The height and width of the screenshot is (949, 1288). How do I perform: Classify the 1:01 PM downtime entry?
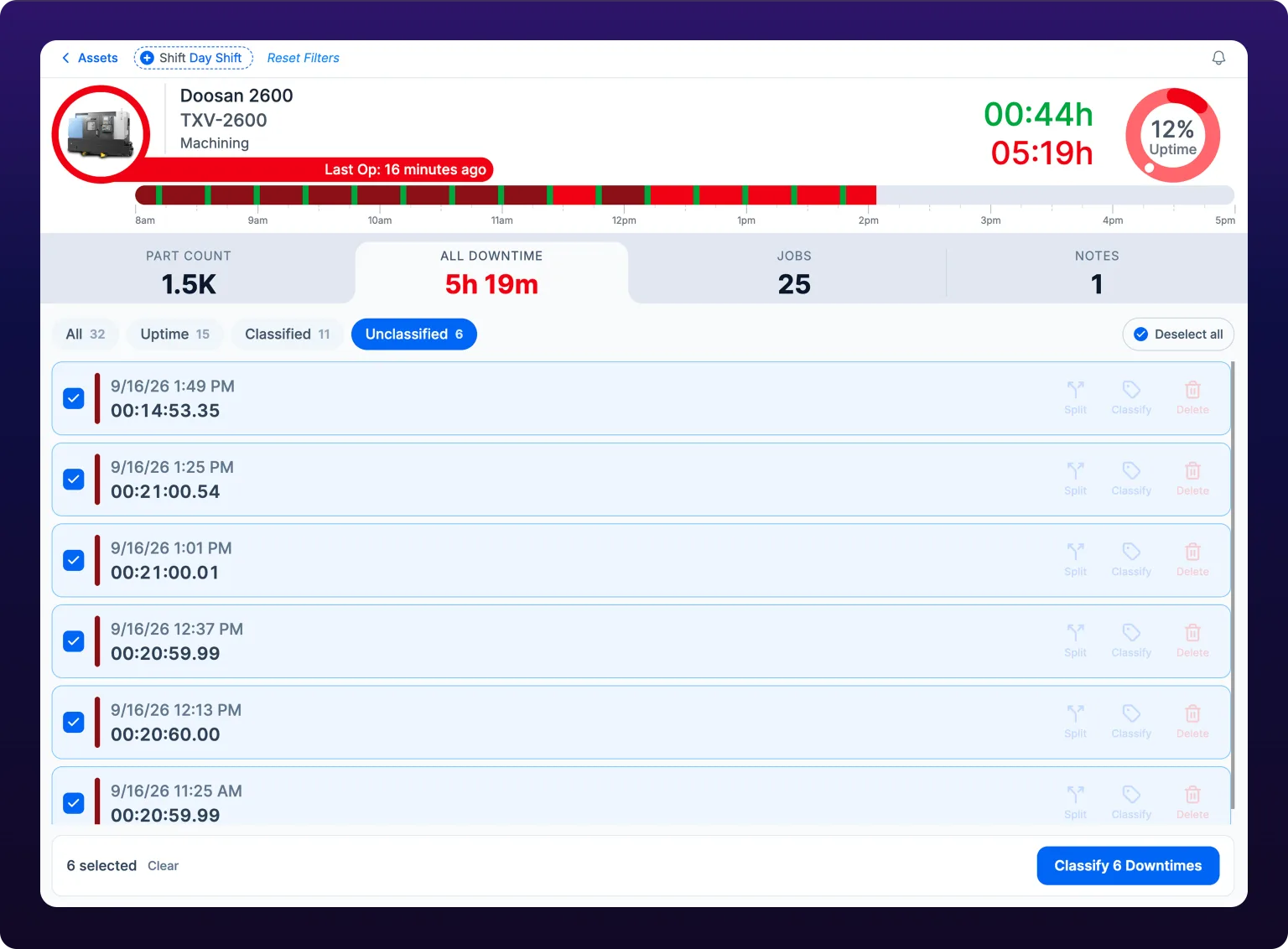tap(1131, 560)
